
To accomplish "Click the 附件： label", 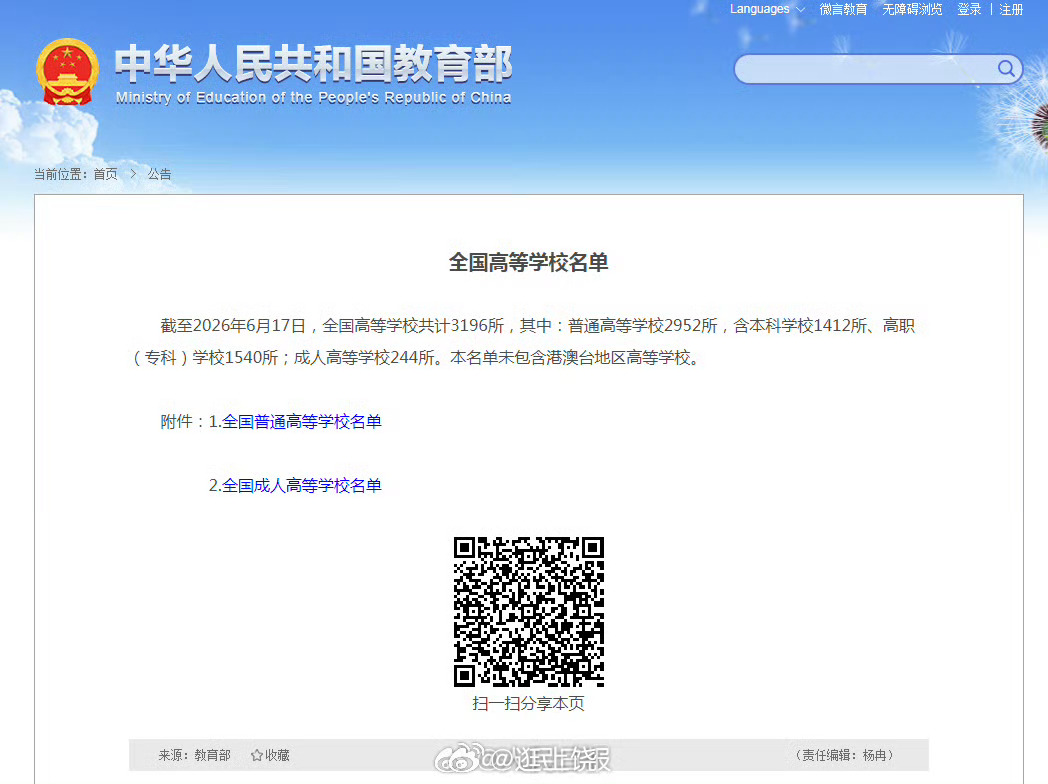I will (184, 422).
